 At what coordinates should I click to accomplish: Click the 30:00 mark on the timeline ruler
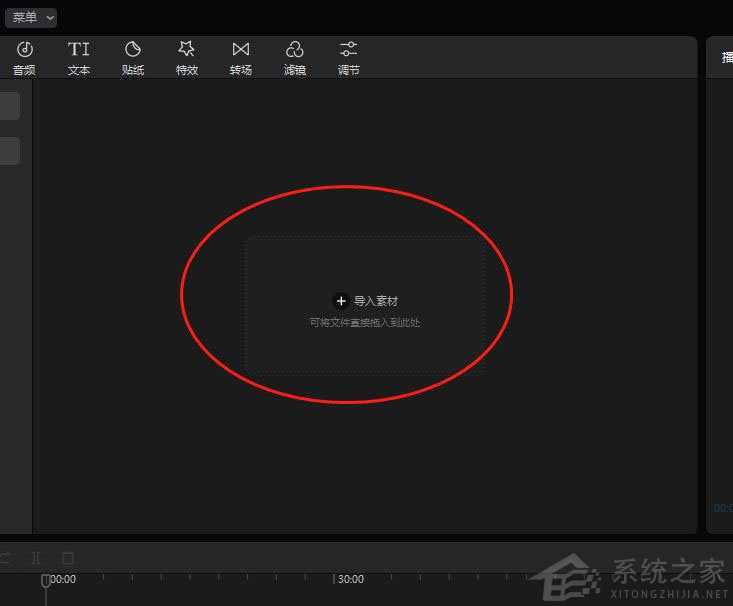tap(350, 579)
